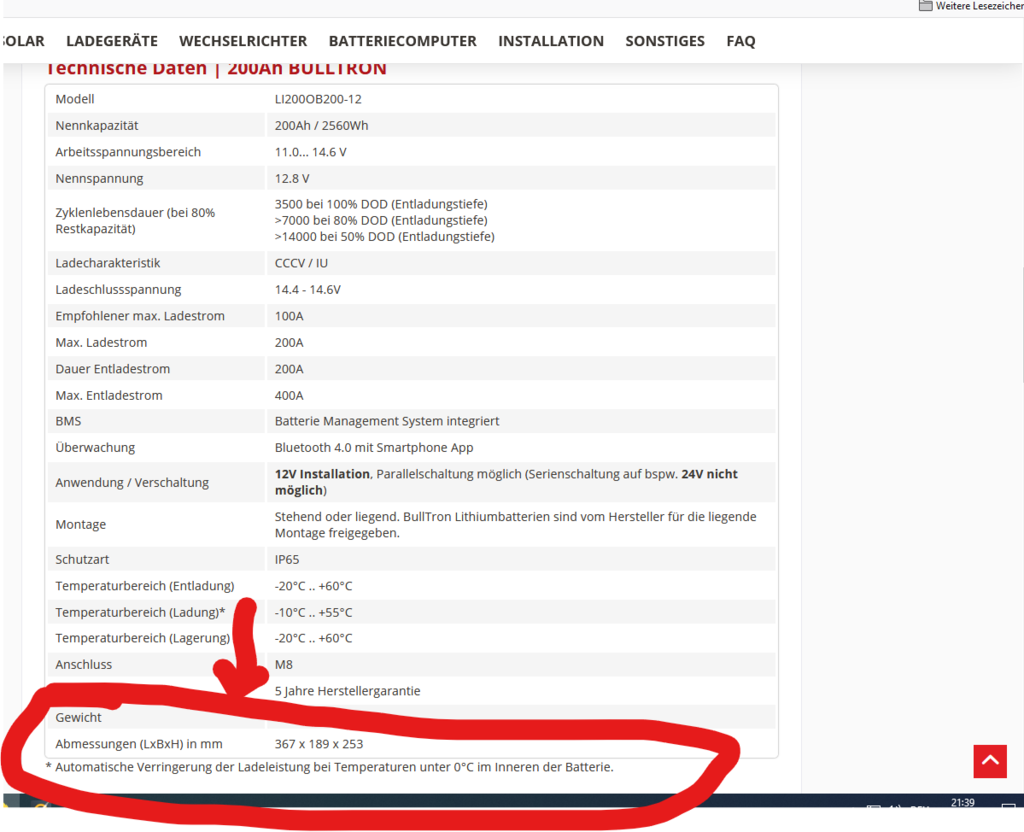This screenshot has height=832, width=1024.
Task: Select the line >7000 bei 80% DOD
Action: (x=381, y=221)
